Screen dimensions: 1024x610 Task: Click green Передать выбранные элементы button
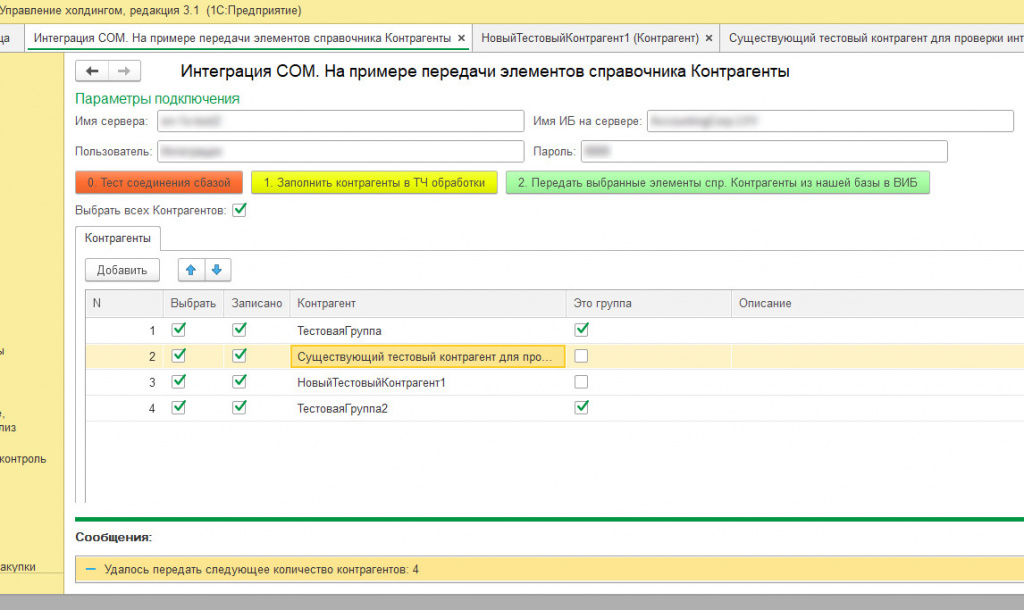point(718,183)
